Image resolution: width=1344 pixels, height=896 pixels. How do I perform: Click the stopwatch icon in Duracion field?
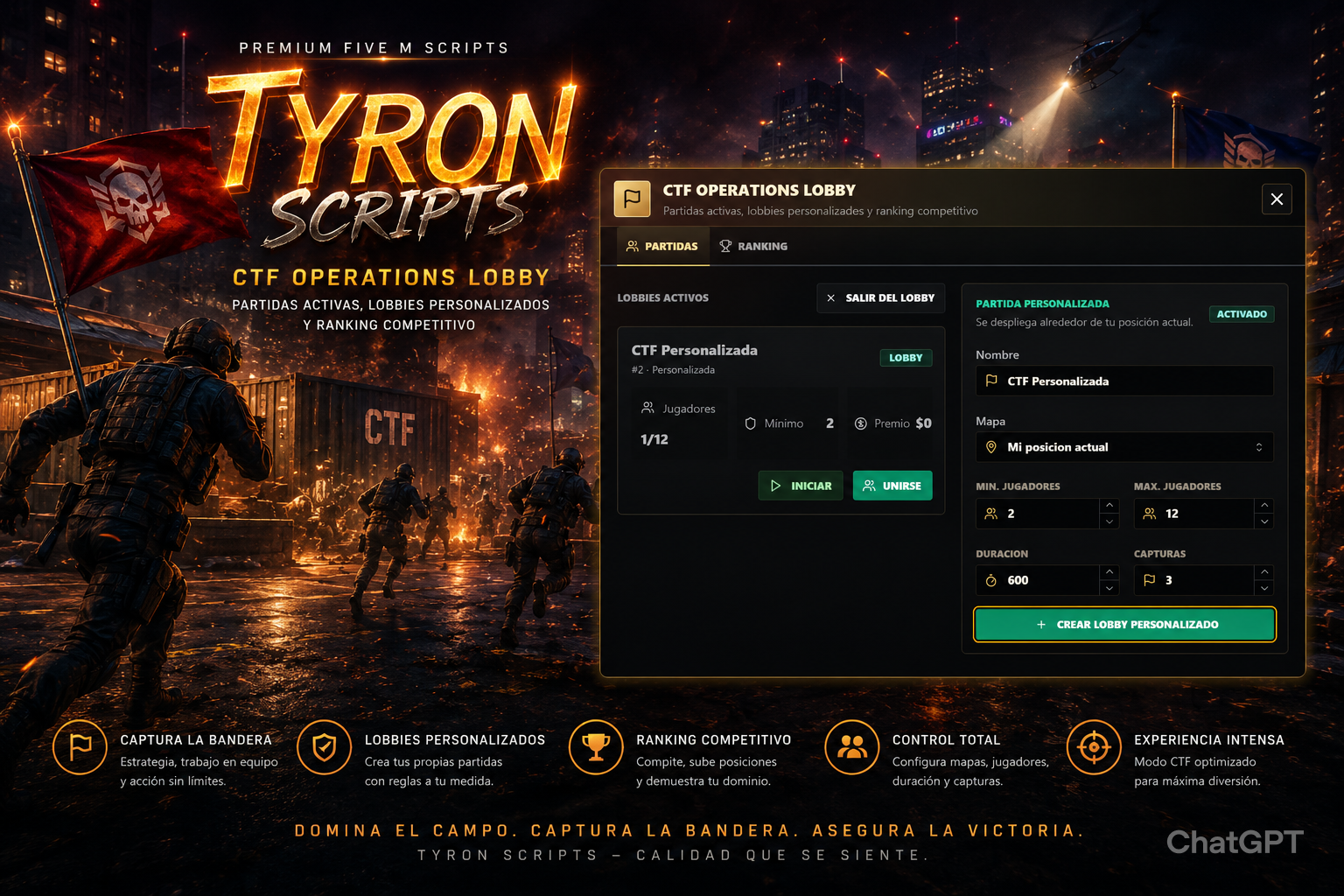tap(991, 580)
